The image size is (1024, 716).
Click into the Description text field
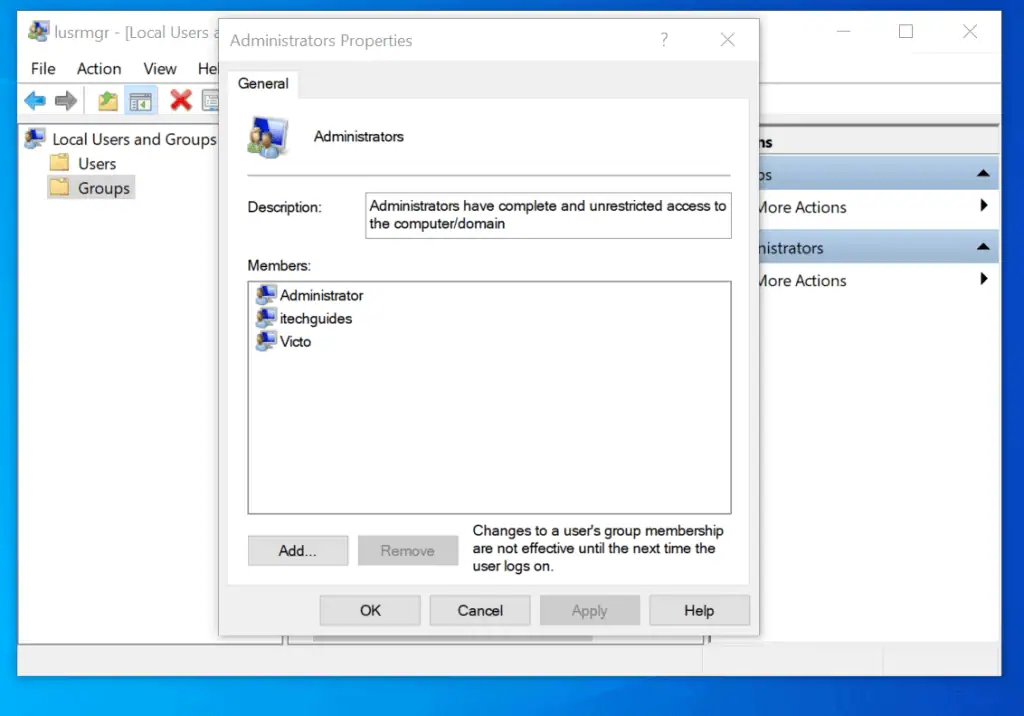point(548,215)
